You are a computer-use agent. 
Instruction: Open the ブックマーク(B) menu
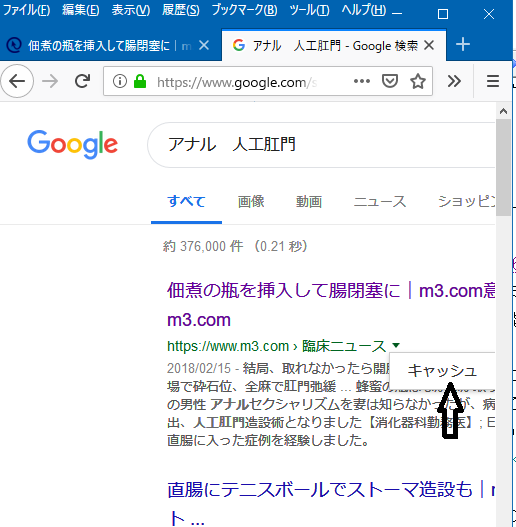pos(244,10)
